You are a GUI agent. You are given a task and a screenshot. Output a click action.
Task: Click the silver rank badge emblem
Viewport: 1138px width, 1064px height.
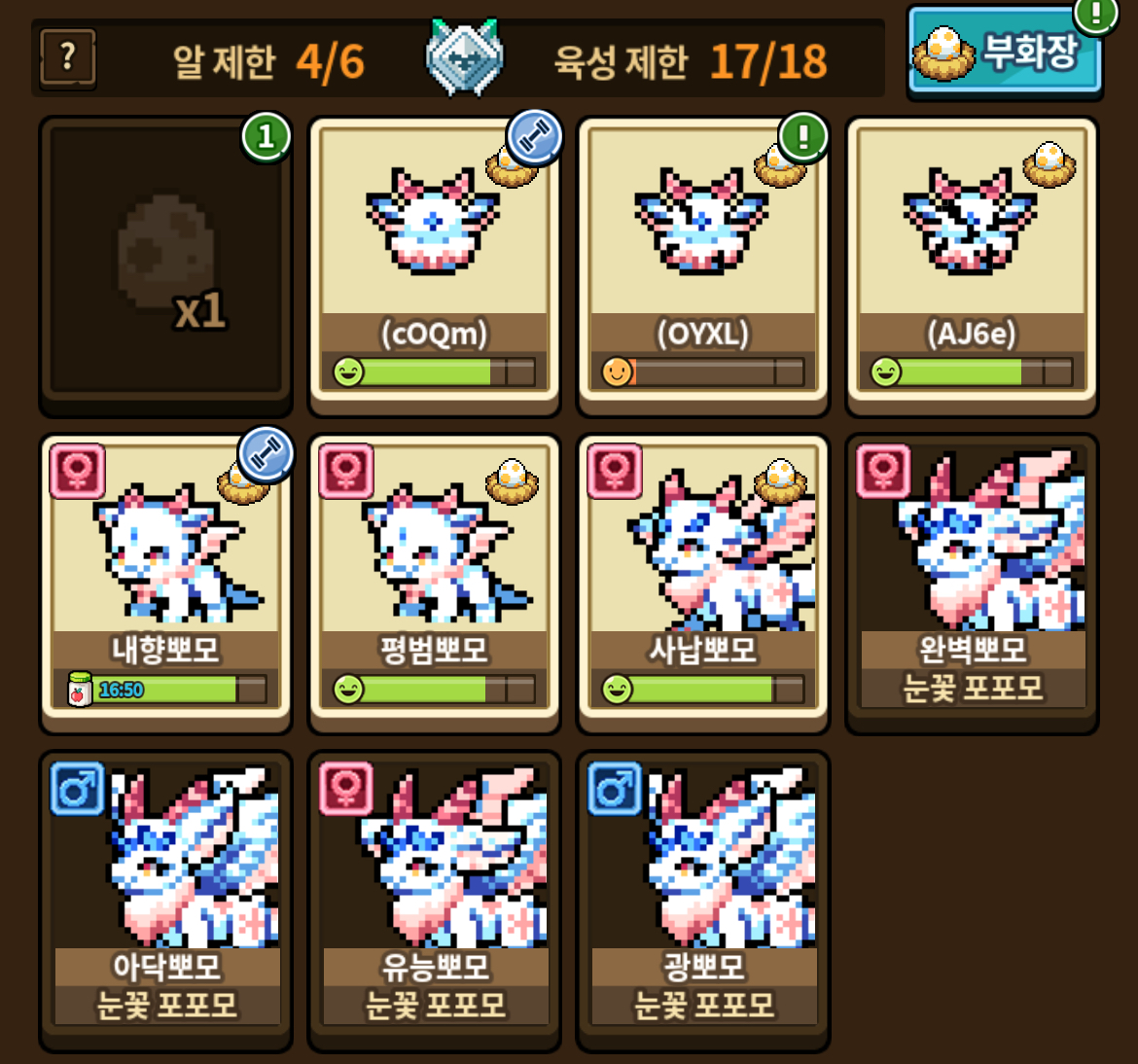coord(465,58)
